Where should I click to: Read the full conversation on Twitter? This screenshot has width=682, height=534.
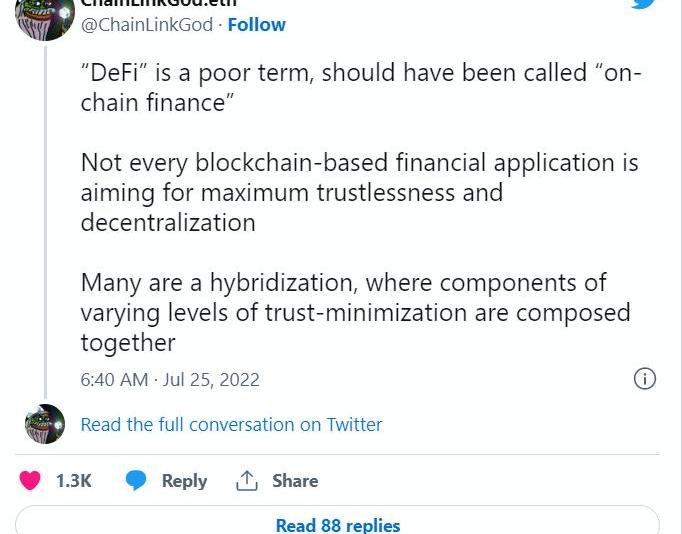pyautogui.click(x=231, y=424)
